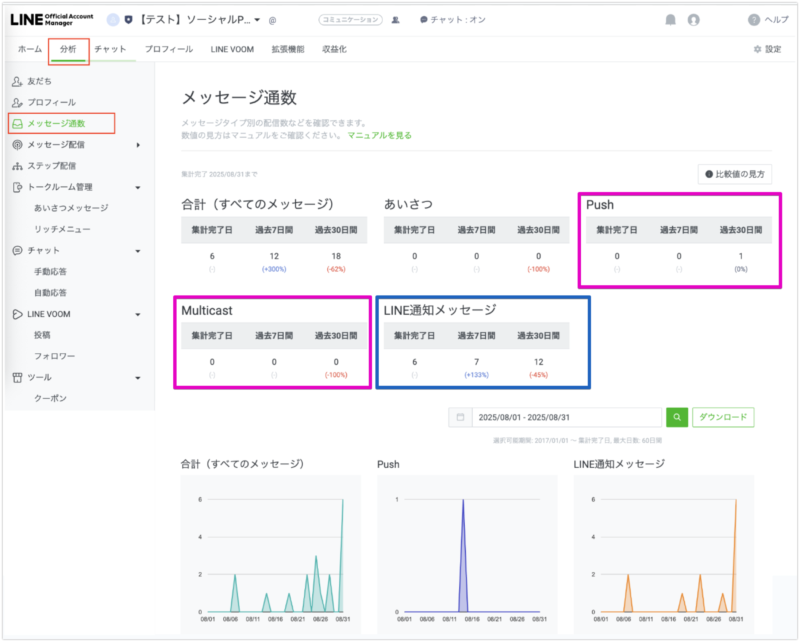Viewport: 800px width, 642px height.
Task: Go to the LINE VOOM top tab
Action: [x=232, y=49]
